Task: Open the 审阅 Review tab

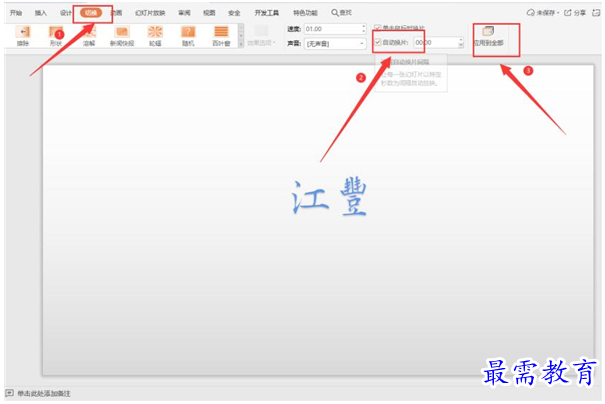Action: (184, 13)
